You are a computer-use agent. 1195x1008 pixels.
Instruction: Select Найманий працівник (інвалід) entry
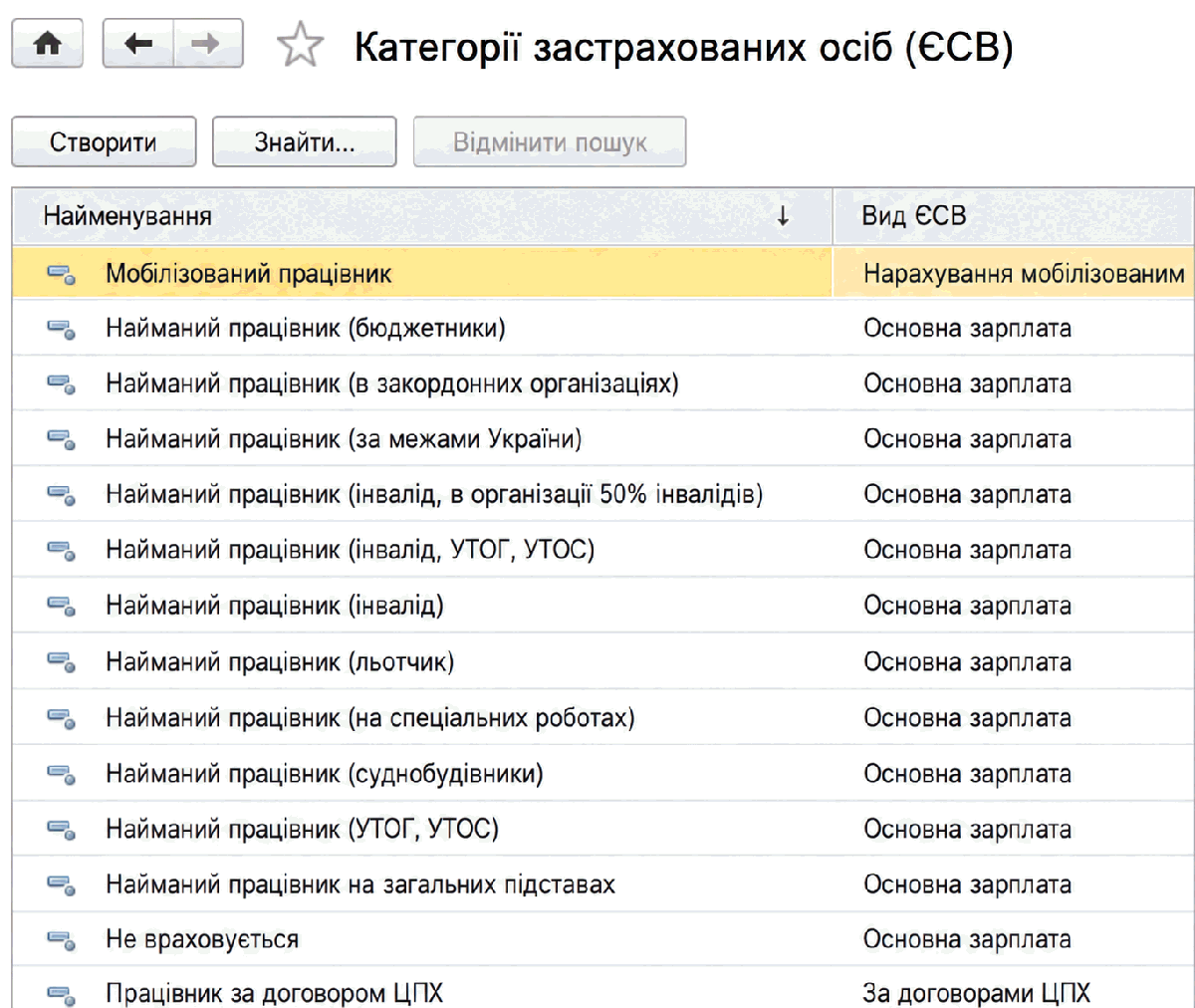coord(275,606)
